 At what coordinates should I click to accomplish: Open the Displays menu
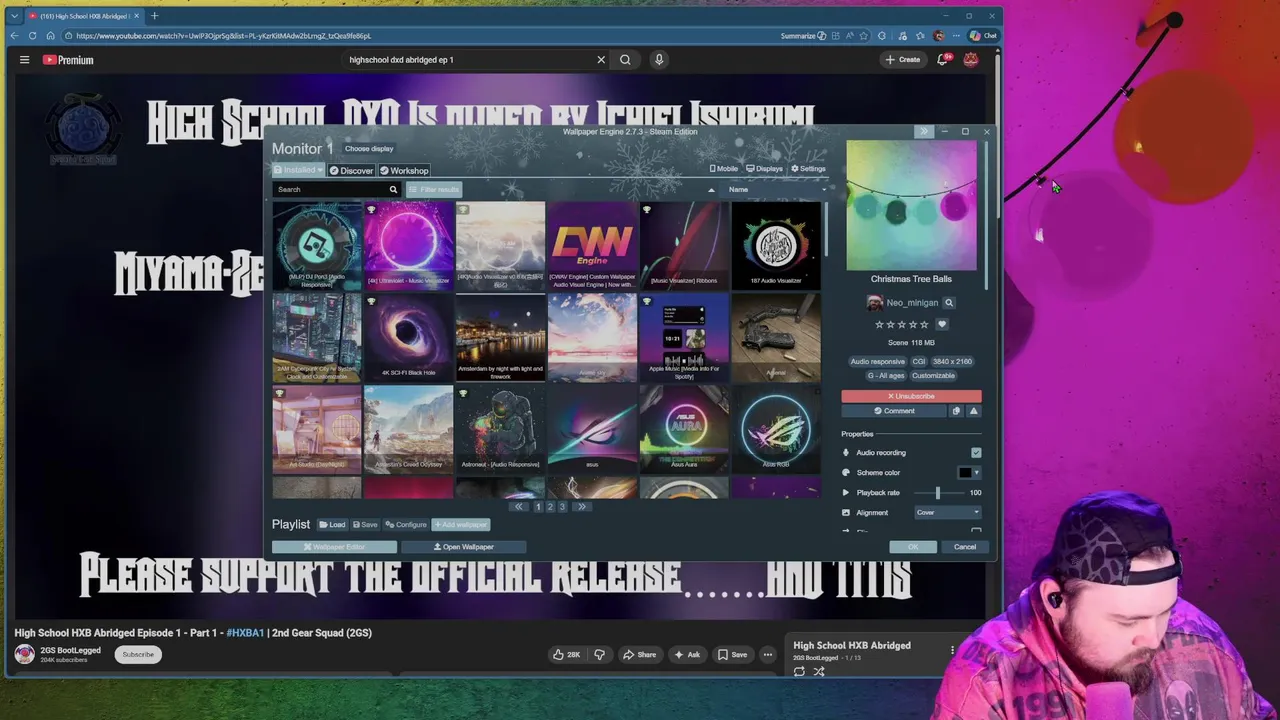765,169
